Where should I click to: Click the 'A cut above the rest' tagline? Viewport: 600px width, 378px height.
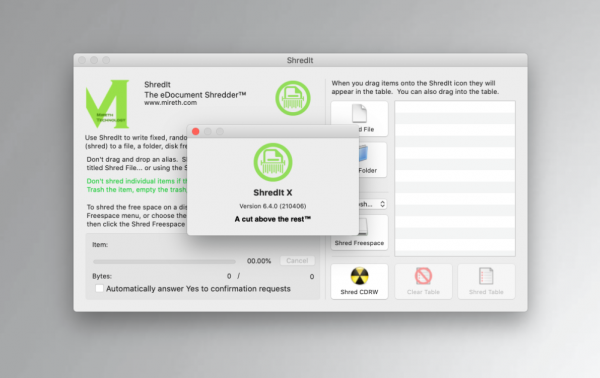click(273, 219)
